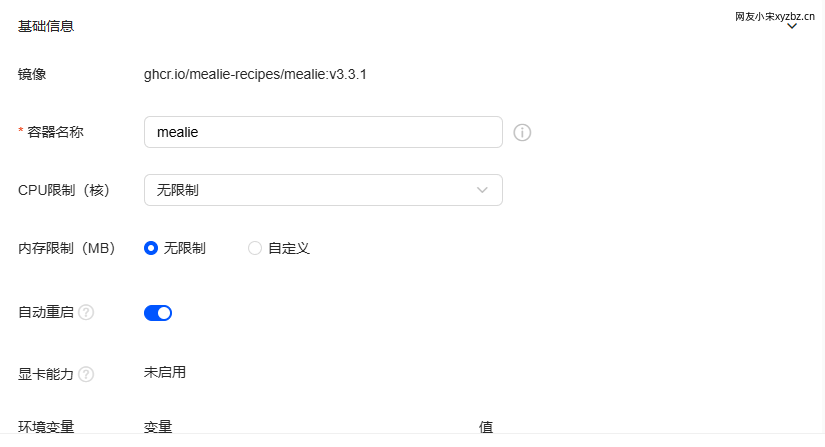Click the 变量 column header

(x=158, y=427)
